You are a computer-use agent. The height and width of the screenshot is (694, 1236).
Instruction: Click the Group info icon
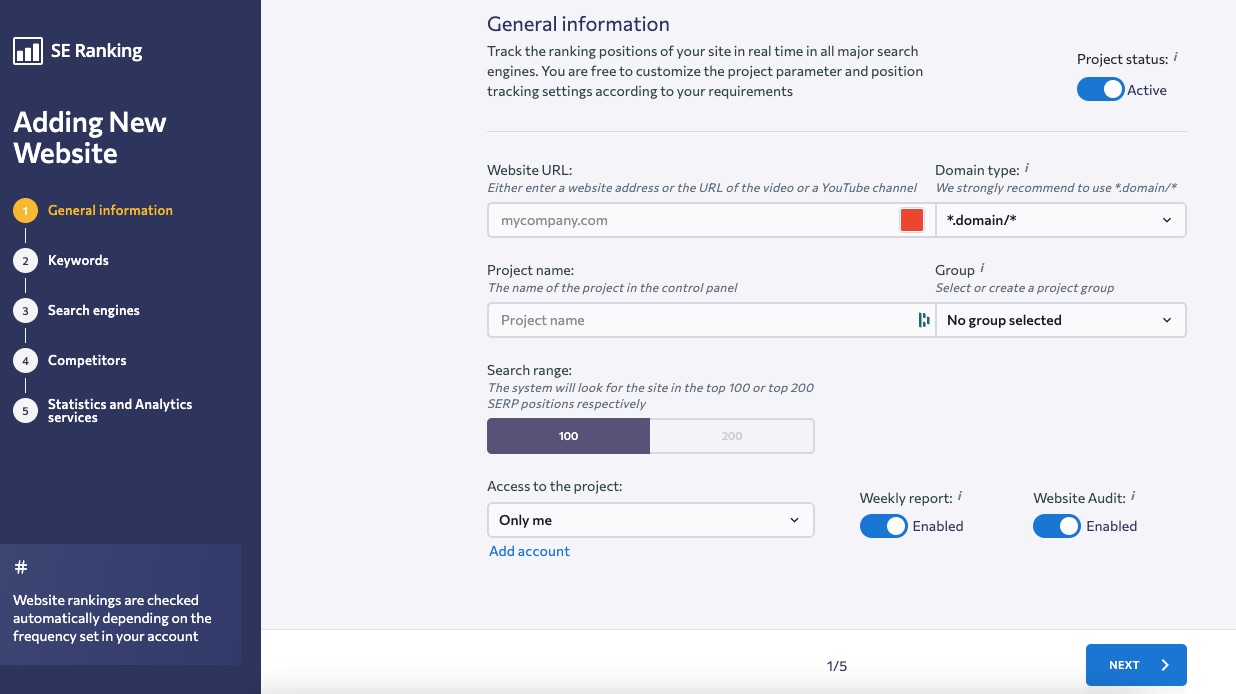pyautogui.click(x=982, y=268)
